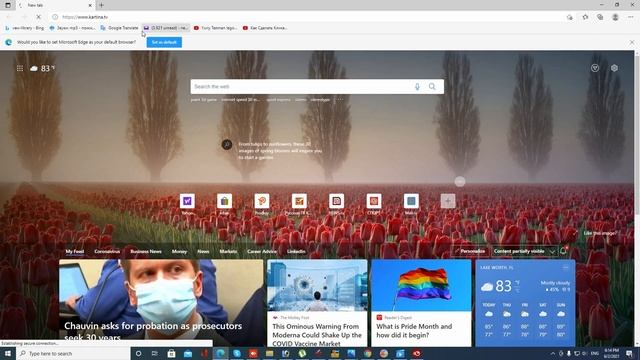Screen dimensions: 640x360
Task: Select the Career Advice feed tab
Action: [262, 251]
